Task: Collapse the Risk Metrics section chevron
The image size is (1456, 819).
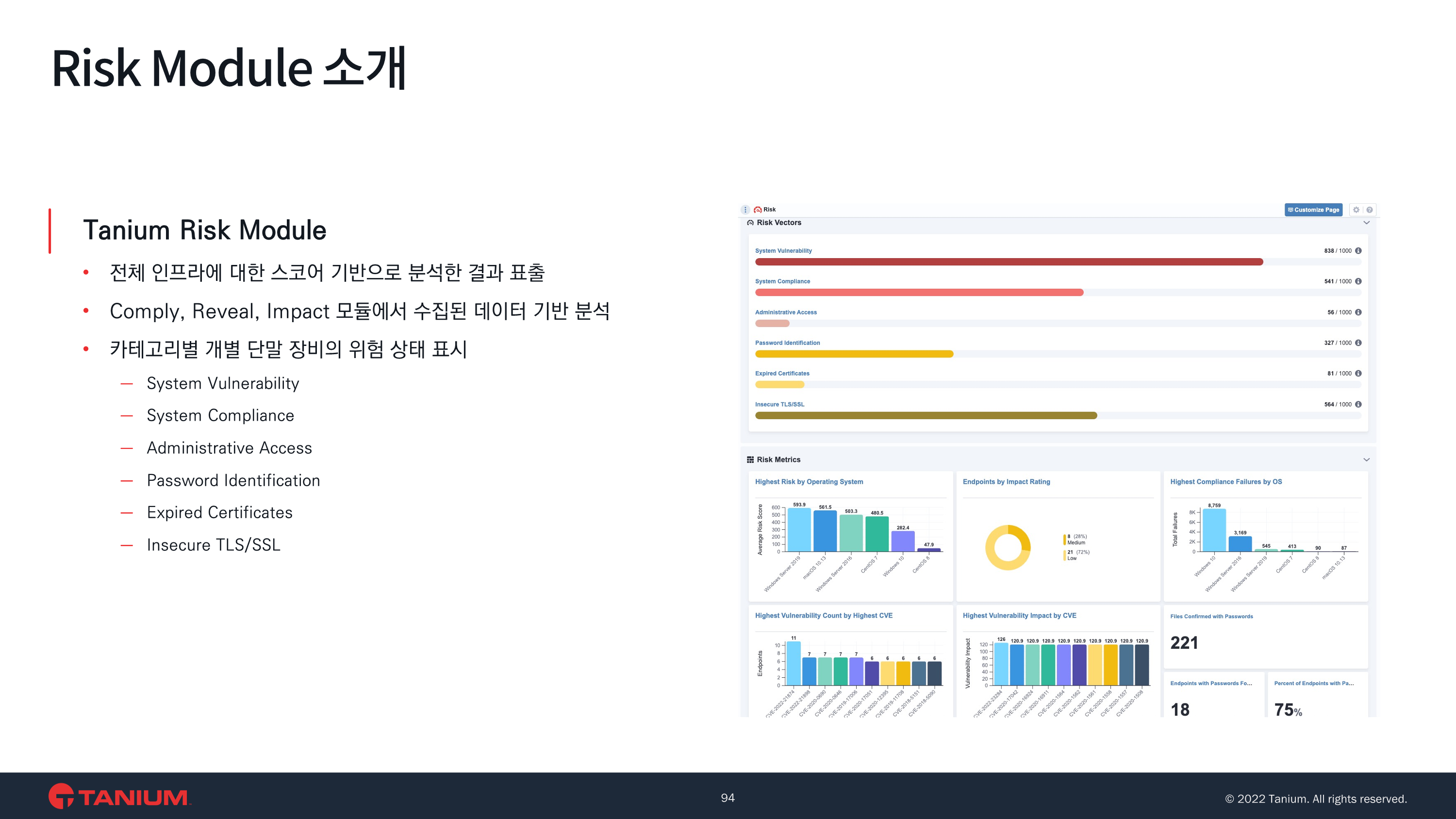Action: click(1366, 459)
